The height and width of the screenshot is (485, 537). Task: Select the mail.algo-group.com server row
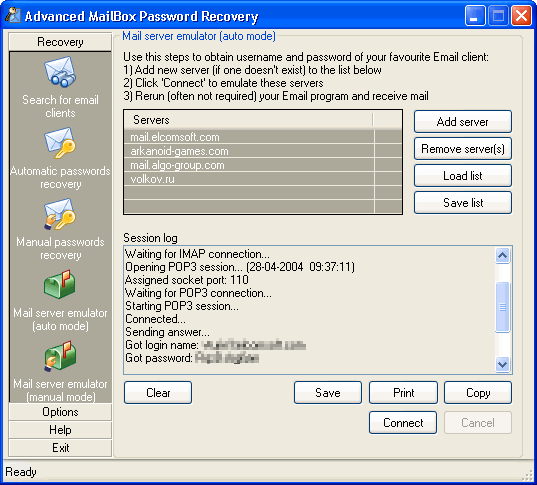click(263, 165)
